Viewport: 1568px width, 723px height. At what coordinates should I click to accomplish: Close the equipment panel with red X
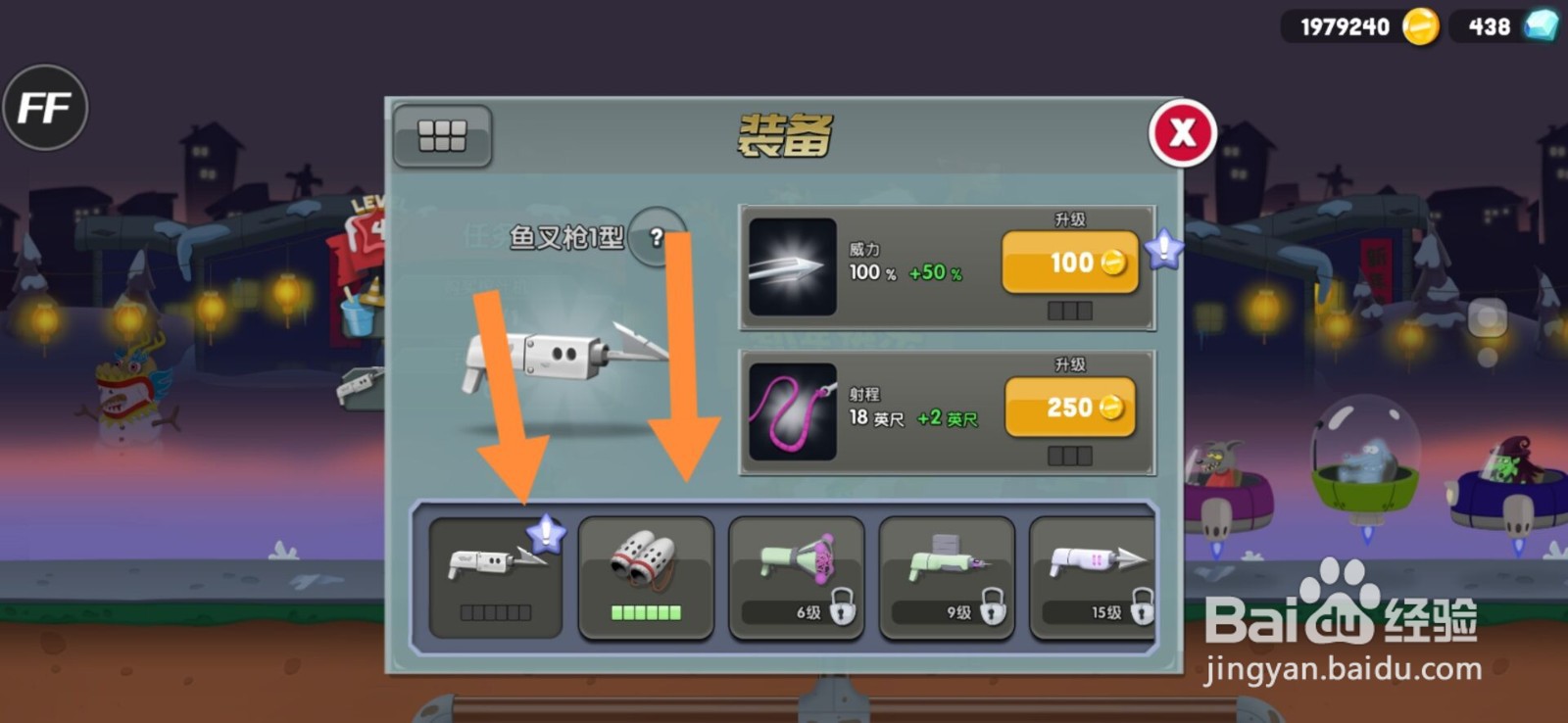click(1183, 132)
